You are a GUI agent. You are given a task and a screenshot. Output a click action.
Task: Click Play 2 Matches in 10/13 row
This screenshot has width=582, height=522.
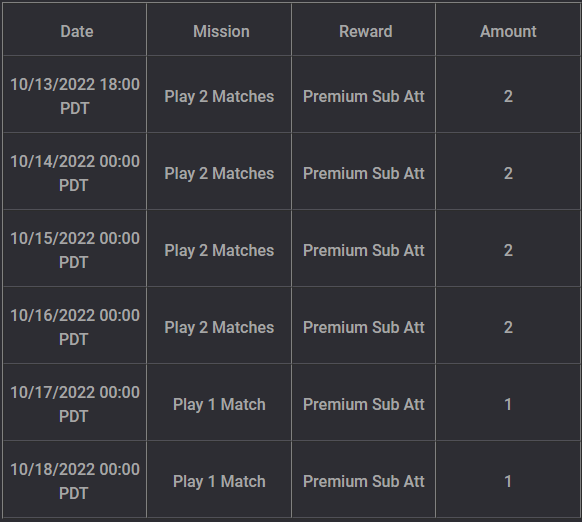pos(219,97)
